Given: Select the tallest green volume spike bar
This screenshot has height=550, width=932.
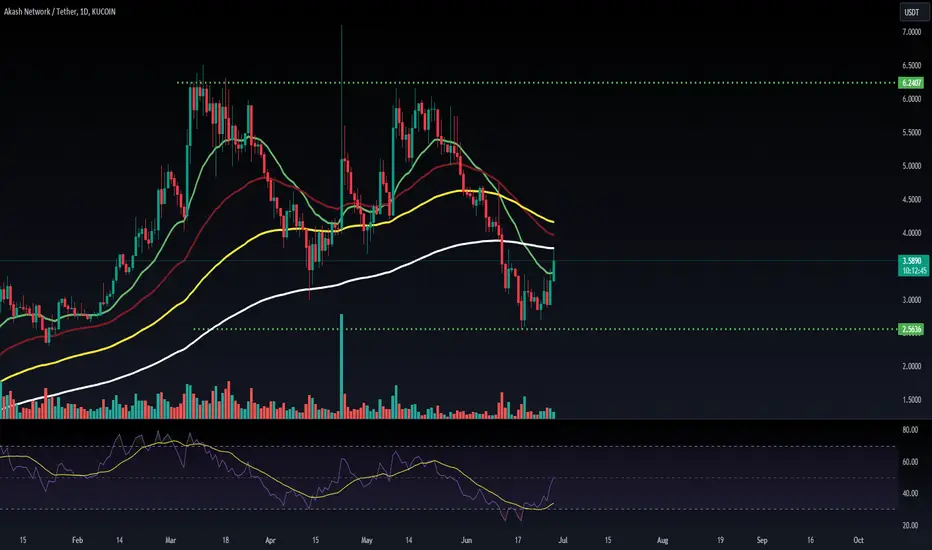Looking at the screenshot, I should 342,366.
